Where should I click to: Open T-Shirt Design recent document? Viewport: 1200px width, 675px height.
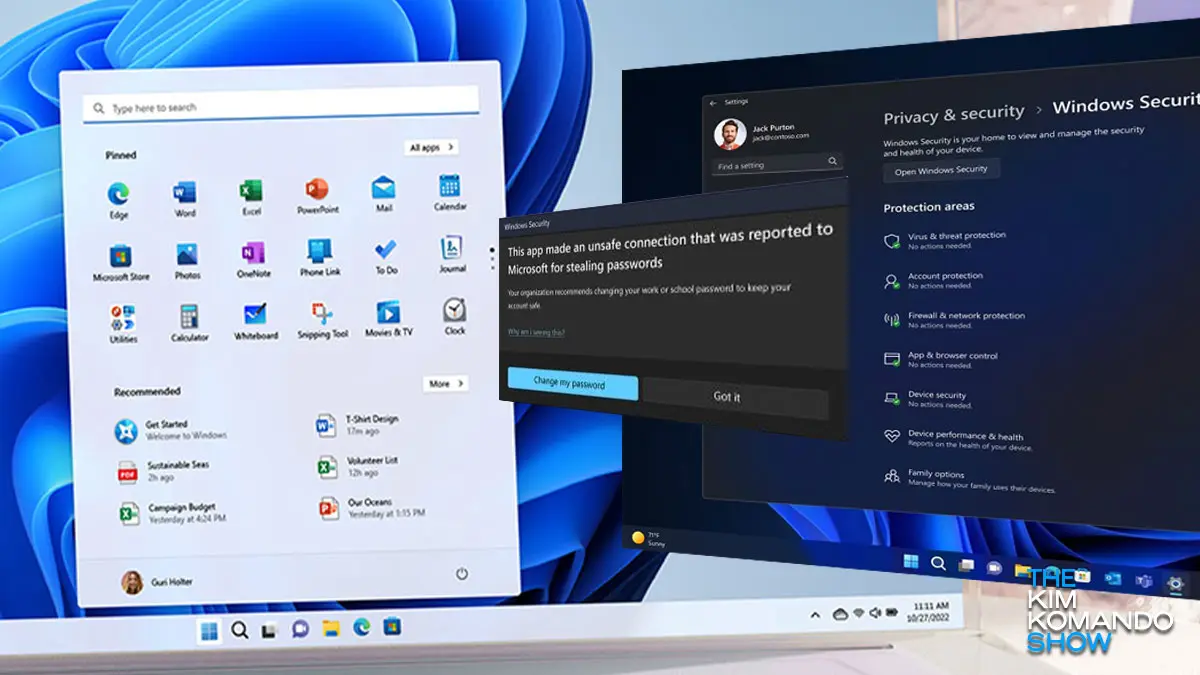(x=358, y=424)
